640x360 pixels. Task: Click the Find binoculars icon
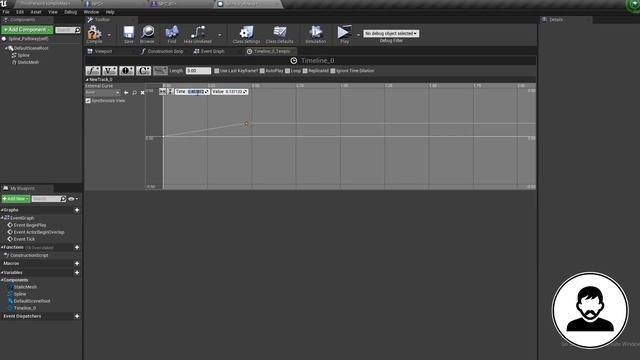click(x=172, y=34)
